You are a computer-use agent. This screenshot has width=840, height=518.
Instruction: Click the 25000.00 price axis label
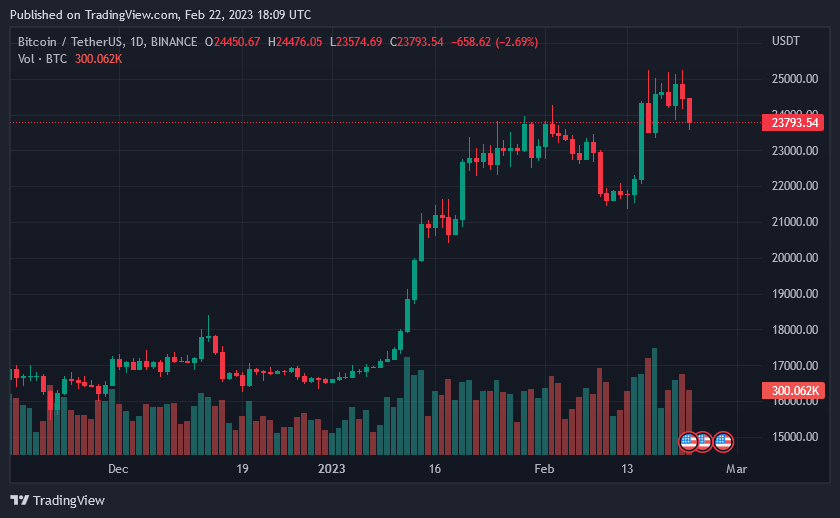click(x=794, y=79)
